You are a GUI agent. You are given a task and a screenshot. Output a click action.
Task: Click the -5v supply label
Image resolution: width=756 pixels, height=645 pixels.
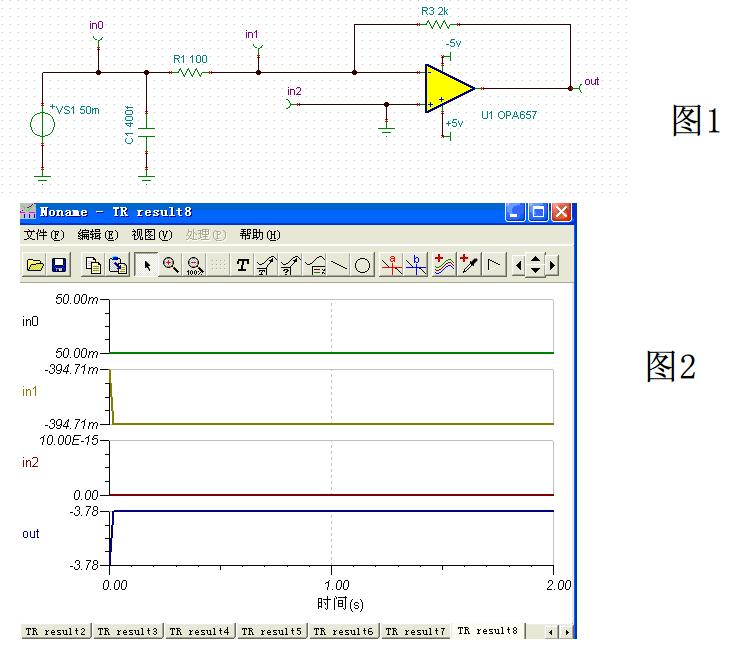pos(453,43)
